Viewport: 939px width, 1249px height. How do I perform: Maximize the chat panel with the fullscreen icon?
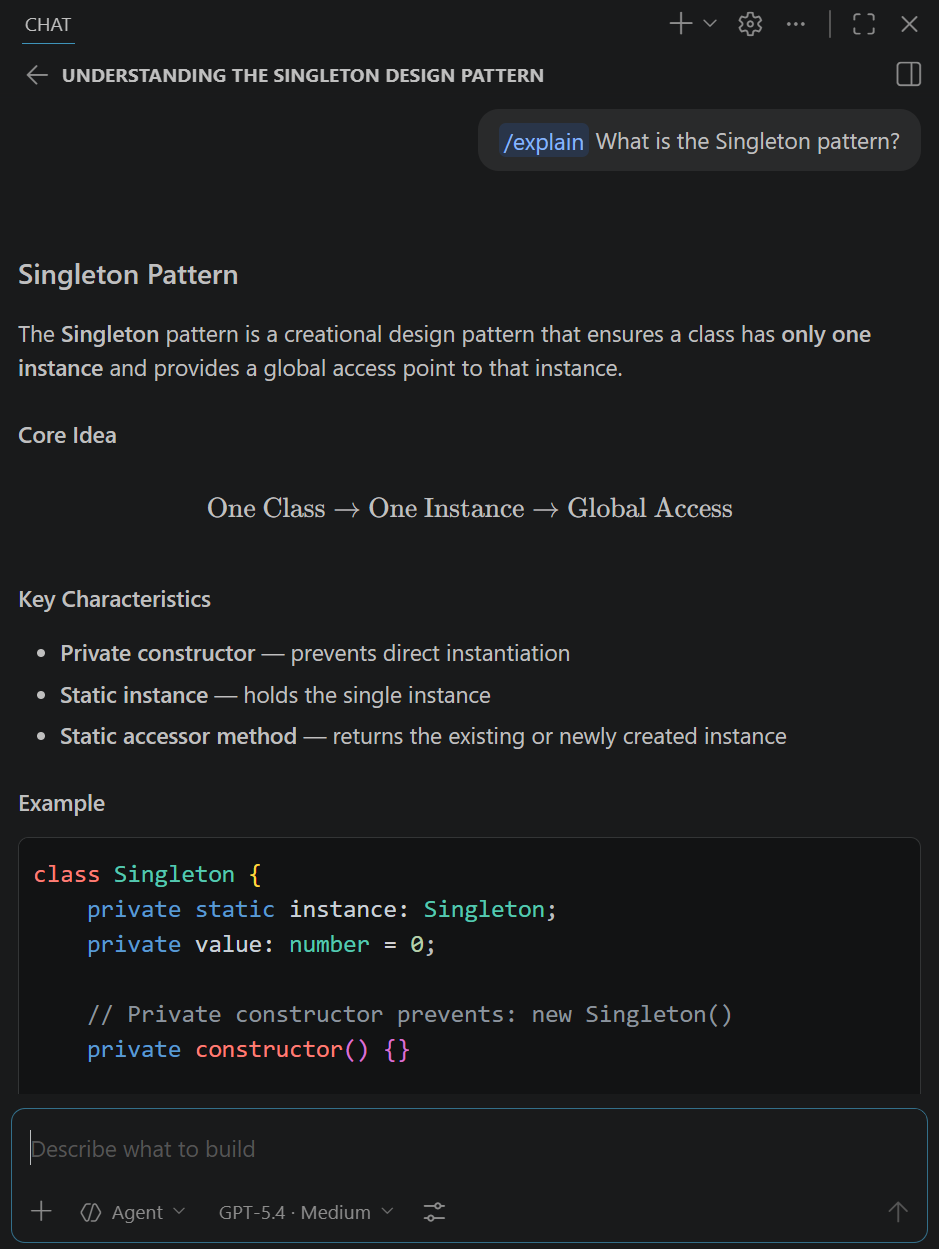(863, 23)
